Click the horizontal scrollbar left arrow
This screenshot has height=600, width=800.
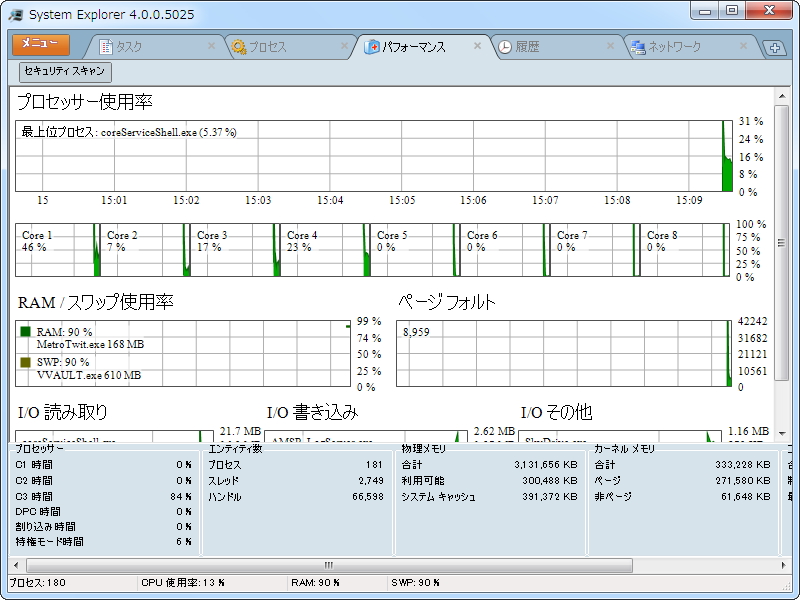(16, 565)
